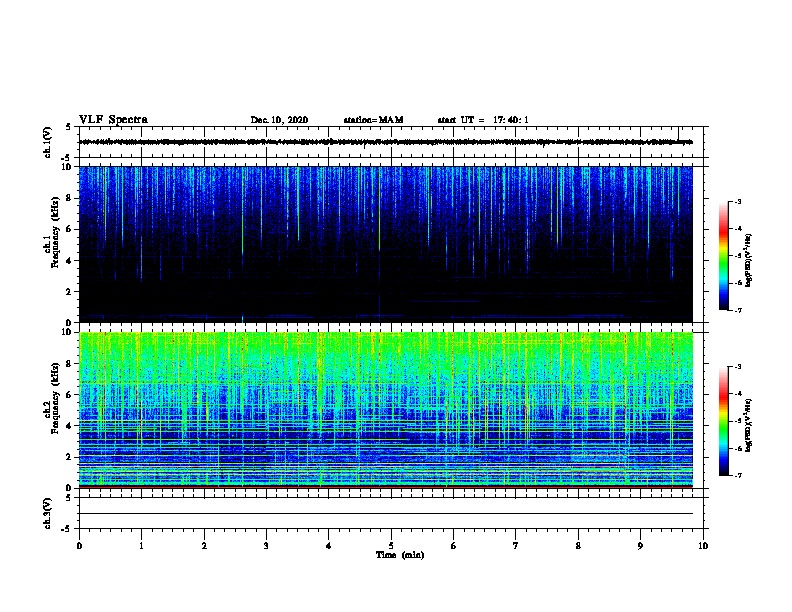792x612 pixels.
Task: Click the ch.2 "Frequency (kHz)" axis label
Action: coord(55,398)
